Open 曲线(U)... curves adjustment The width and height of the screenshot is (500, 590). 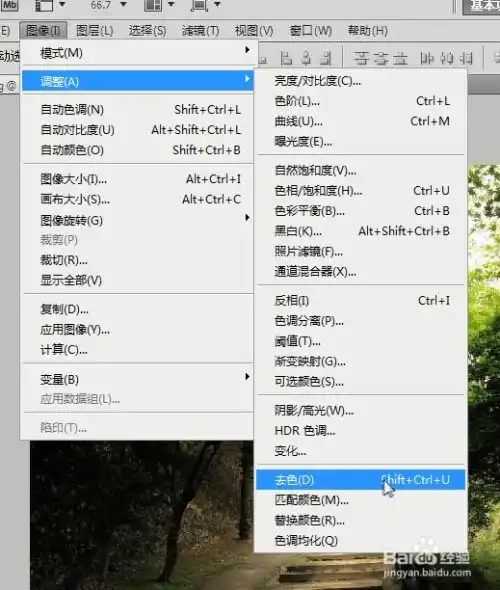coord(360,121)
